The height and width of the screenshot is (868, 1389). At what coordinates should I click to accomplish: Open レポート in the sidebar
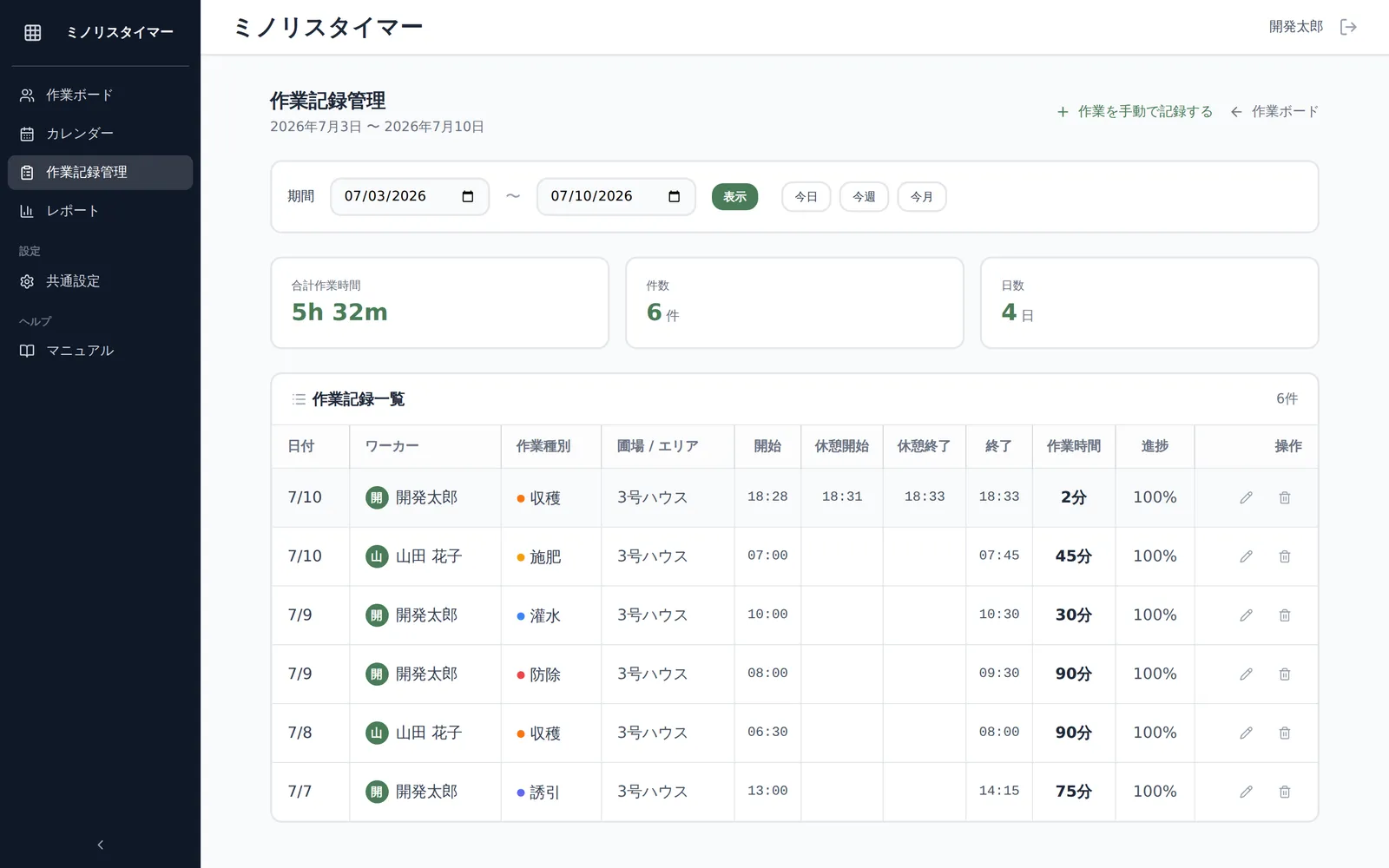[100, 211]
